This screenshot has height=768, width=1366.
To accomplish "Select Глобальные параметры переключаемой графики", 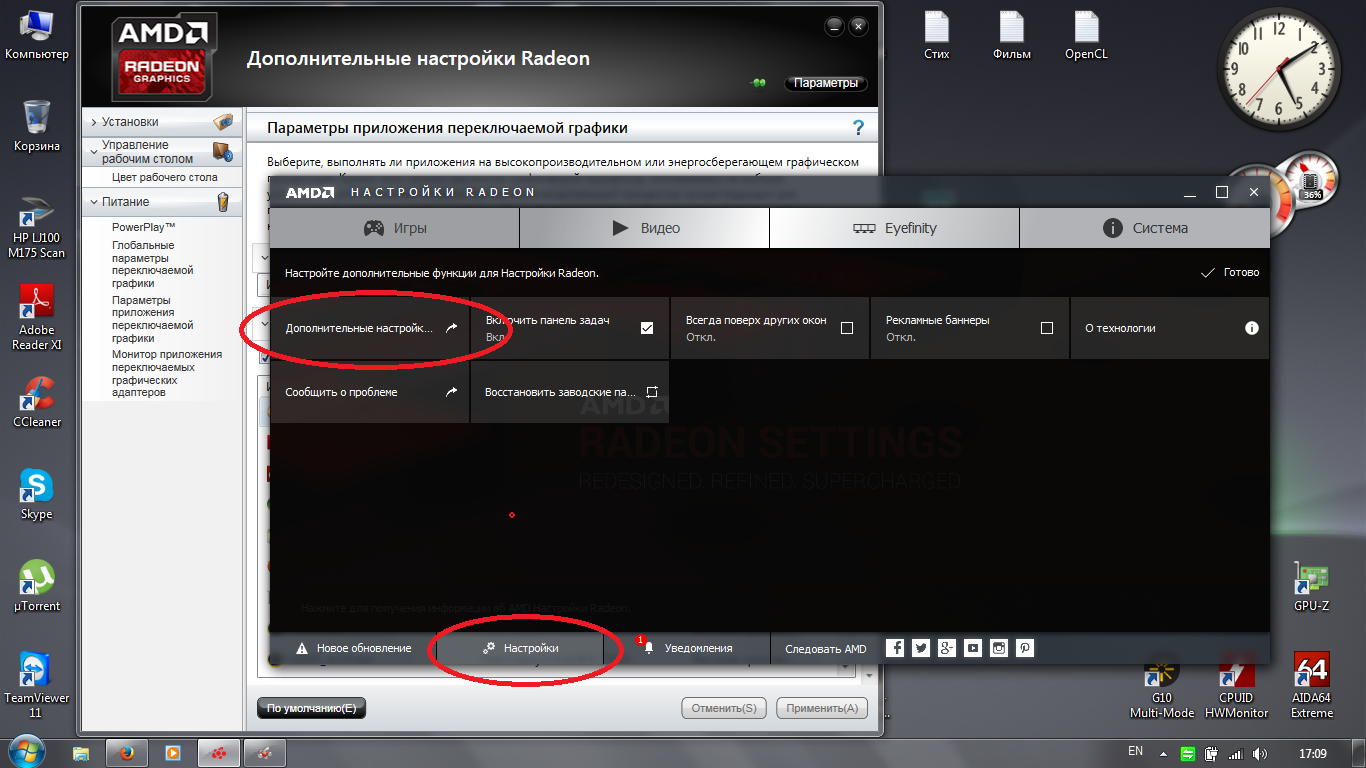I will tap(153, 264).
